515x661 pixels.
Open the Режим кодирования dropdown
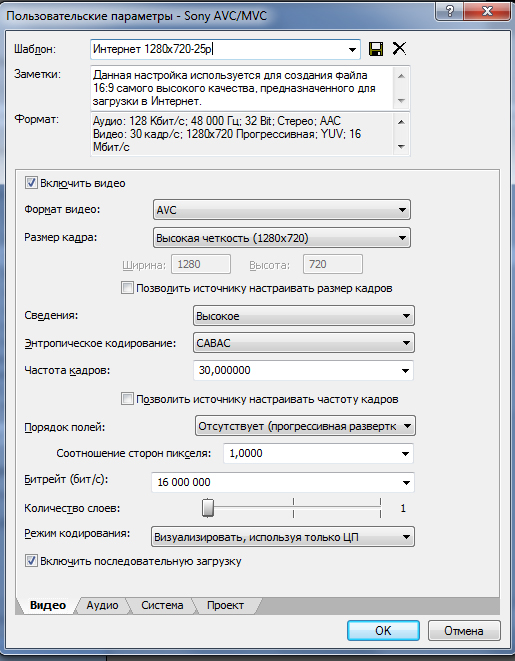point(282,537)
